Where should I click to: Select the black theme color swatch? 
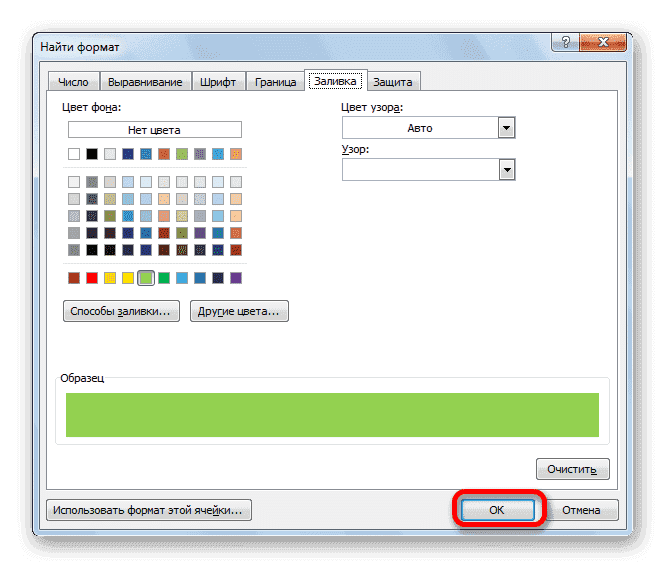pos(92,154)
